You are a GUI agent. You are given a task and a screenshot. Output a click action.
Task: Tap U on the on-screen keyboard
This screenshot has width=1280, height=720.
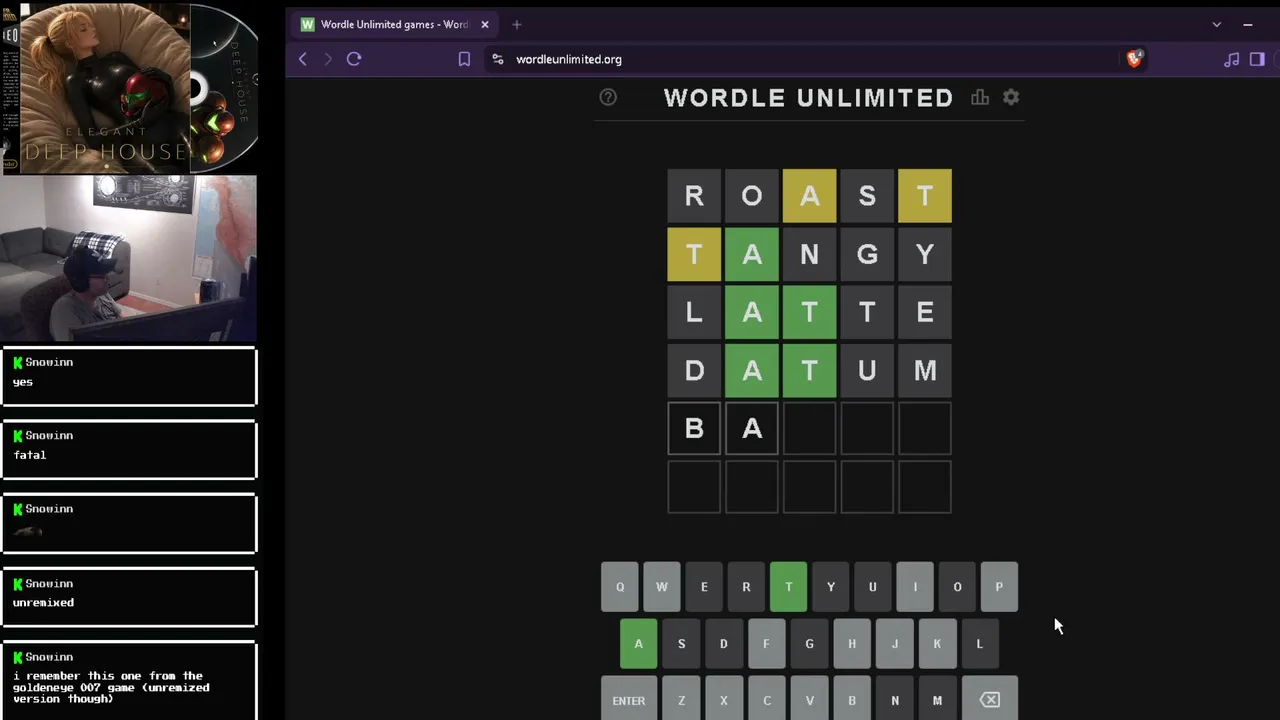pos(873,587)
